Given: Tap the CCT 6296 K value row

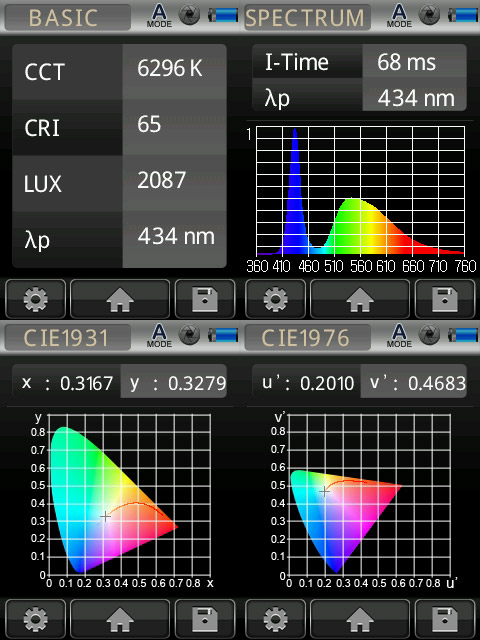Looking at the screenshot, I should tap(119, 71).
